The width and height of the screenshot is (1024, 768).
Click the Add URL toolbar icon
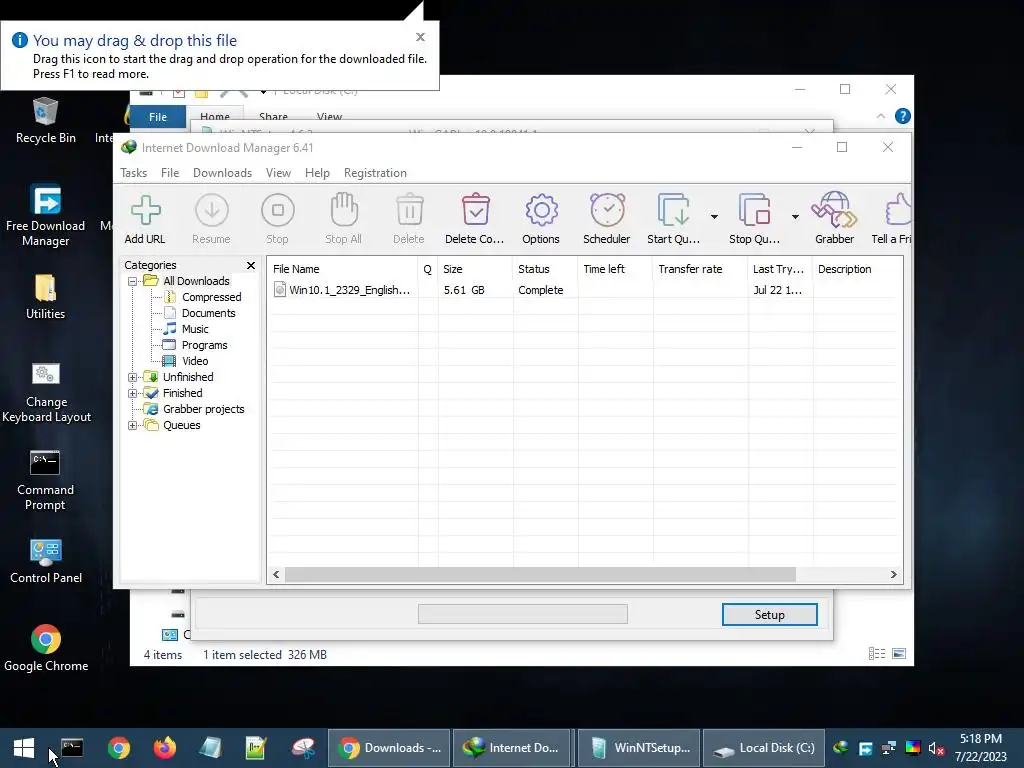145,210
